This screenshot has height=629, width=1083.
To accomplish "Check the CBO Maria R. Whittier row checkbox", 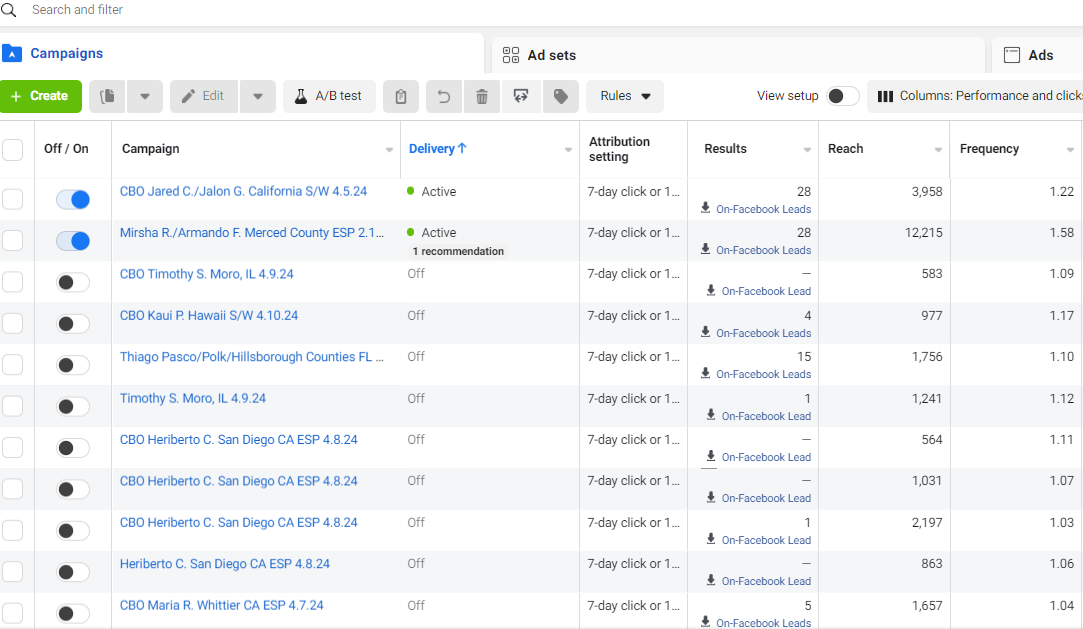I will [x=12, y=613].
